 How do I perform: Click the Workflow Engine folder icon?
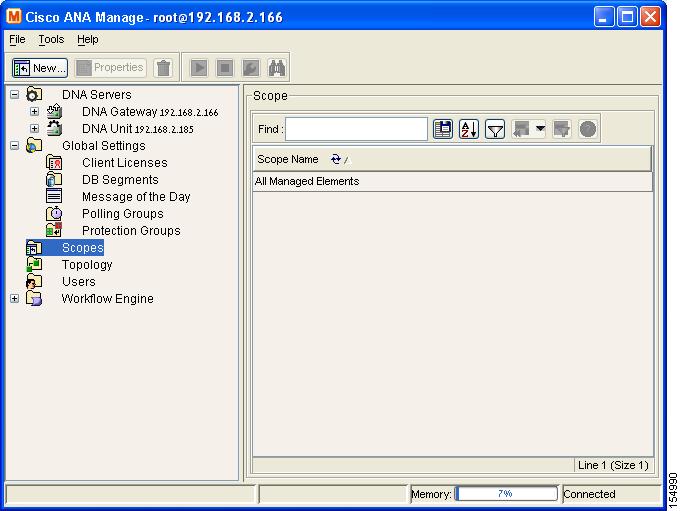pos(34,298)
